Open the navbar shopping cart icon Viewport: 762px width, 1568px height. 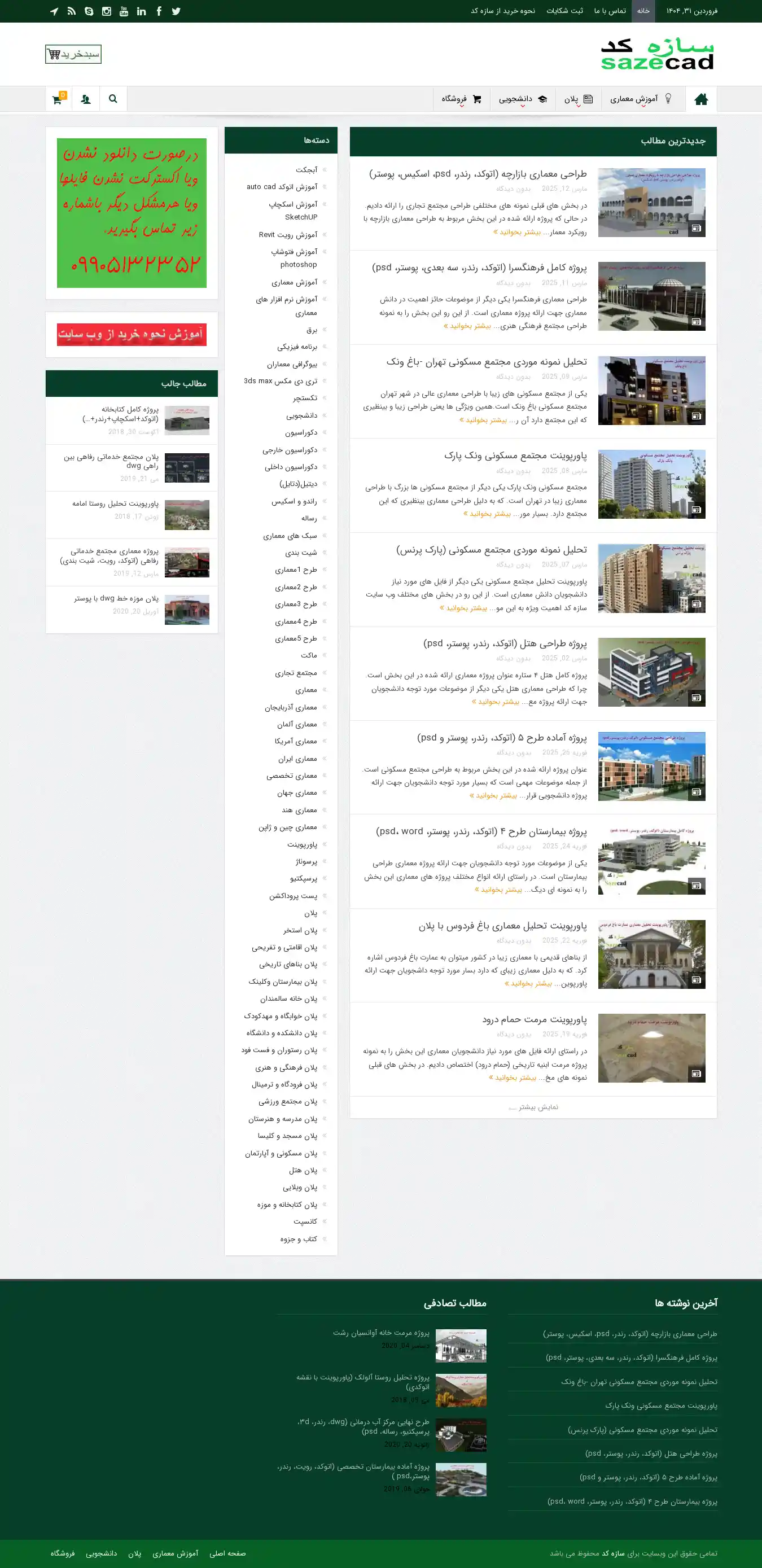(58, 99)
